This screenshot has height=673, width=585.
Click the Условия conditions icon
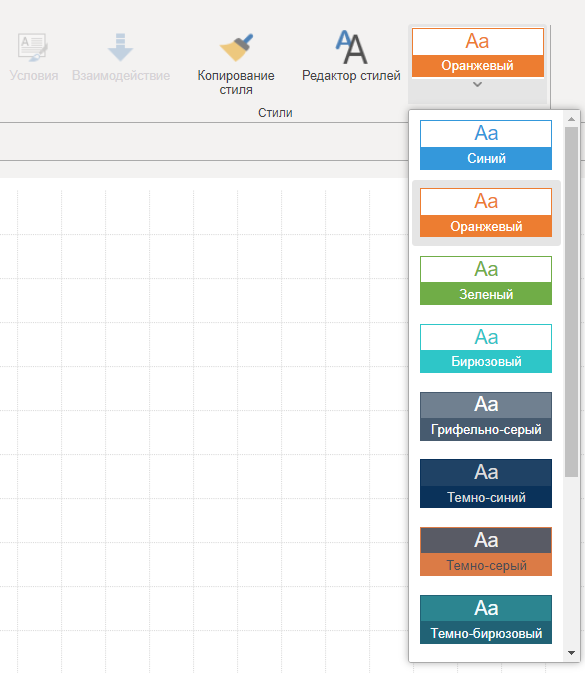click(33, 47)
